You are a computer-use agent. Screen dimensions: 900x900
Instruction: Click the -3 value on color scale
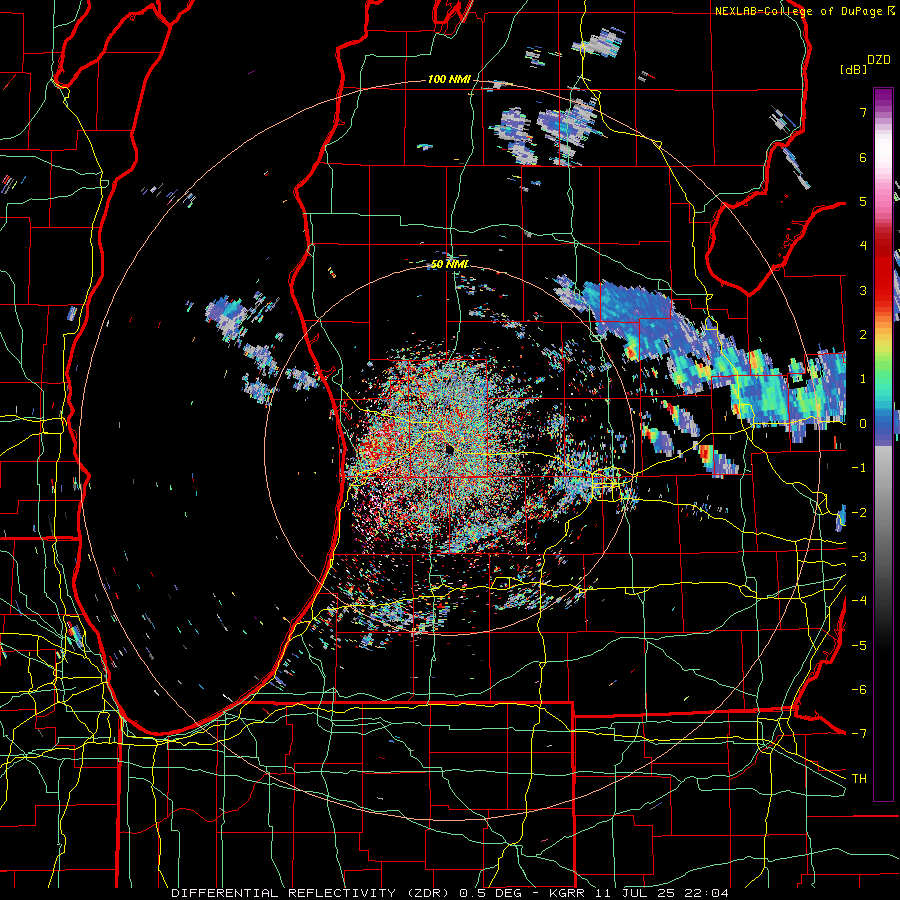coord(859,557)
